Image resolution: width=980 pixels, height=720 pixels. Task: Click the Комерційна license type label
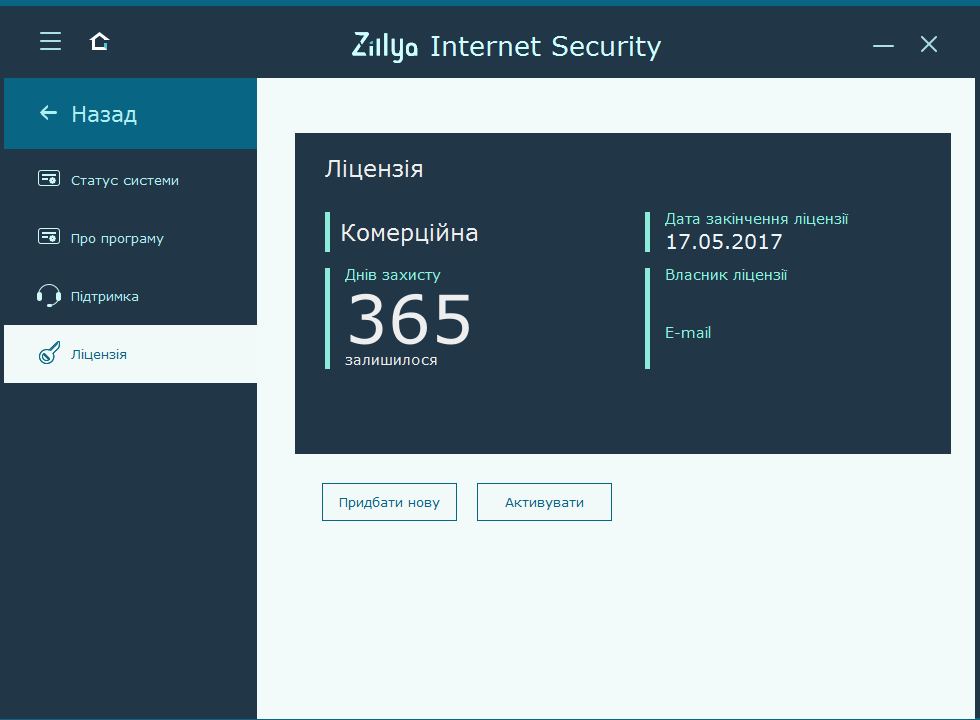409,233
